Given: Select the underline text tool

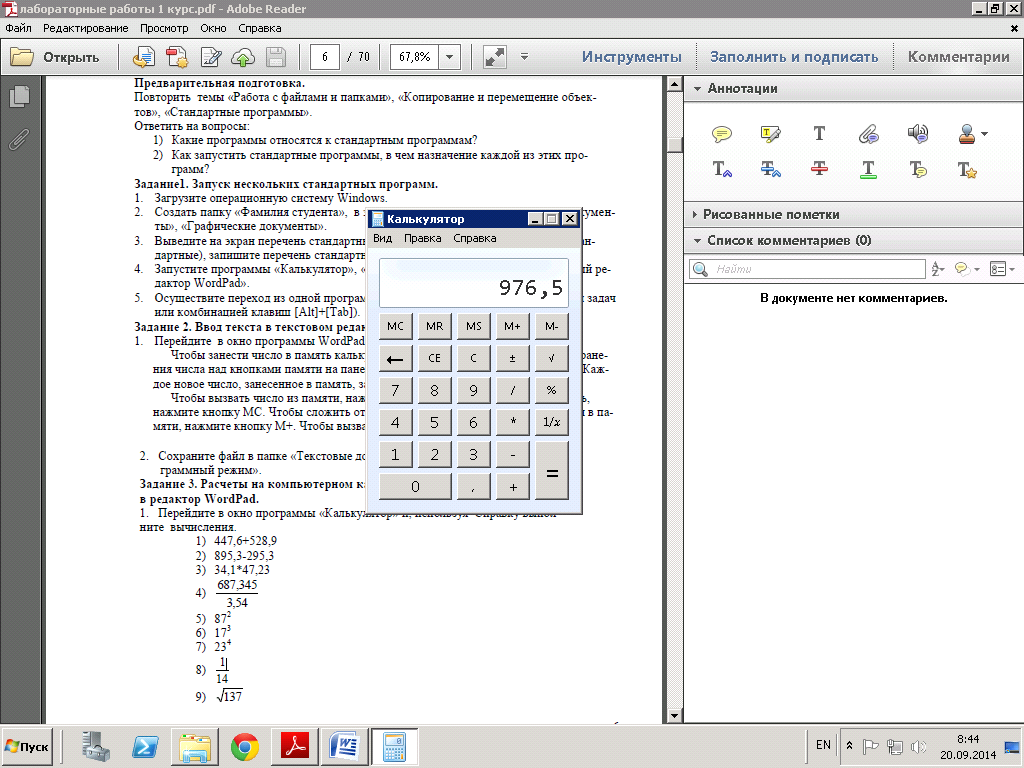Looking at the screenshot, I should (868, 170).
